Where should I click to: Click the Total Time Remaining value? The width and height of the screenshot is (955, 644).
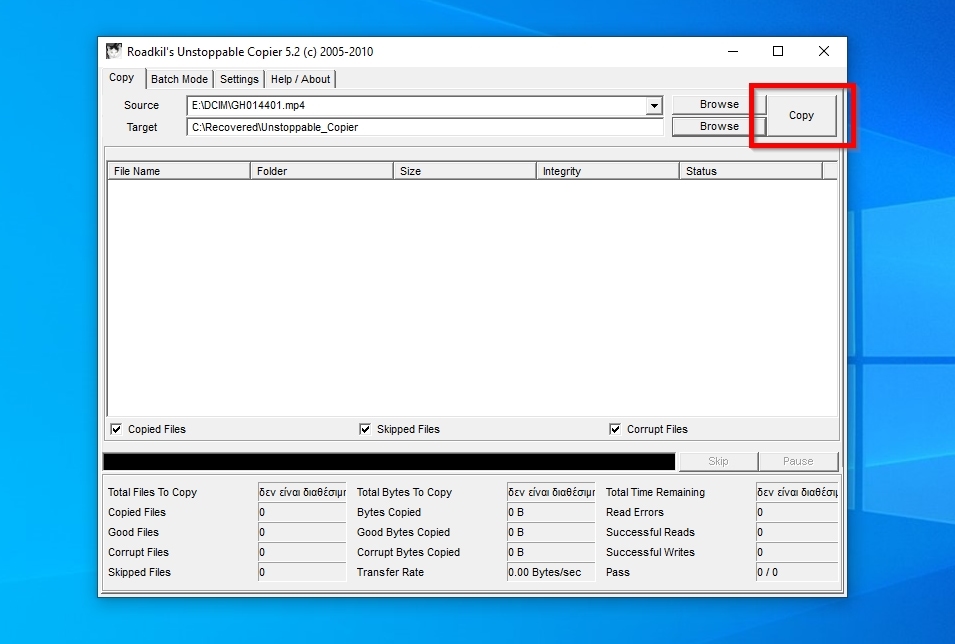797,492
